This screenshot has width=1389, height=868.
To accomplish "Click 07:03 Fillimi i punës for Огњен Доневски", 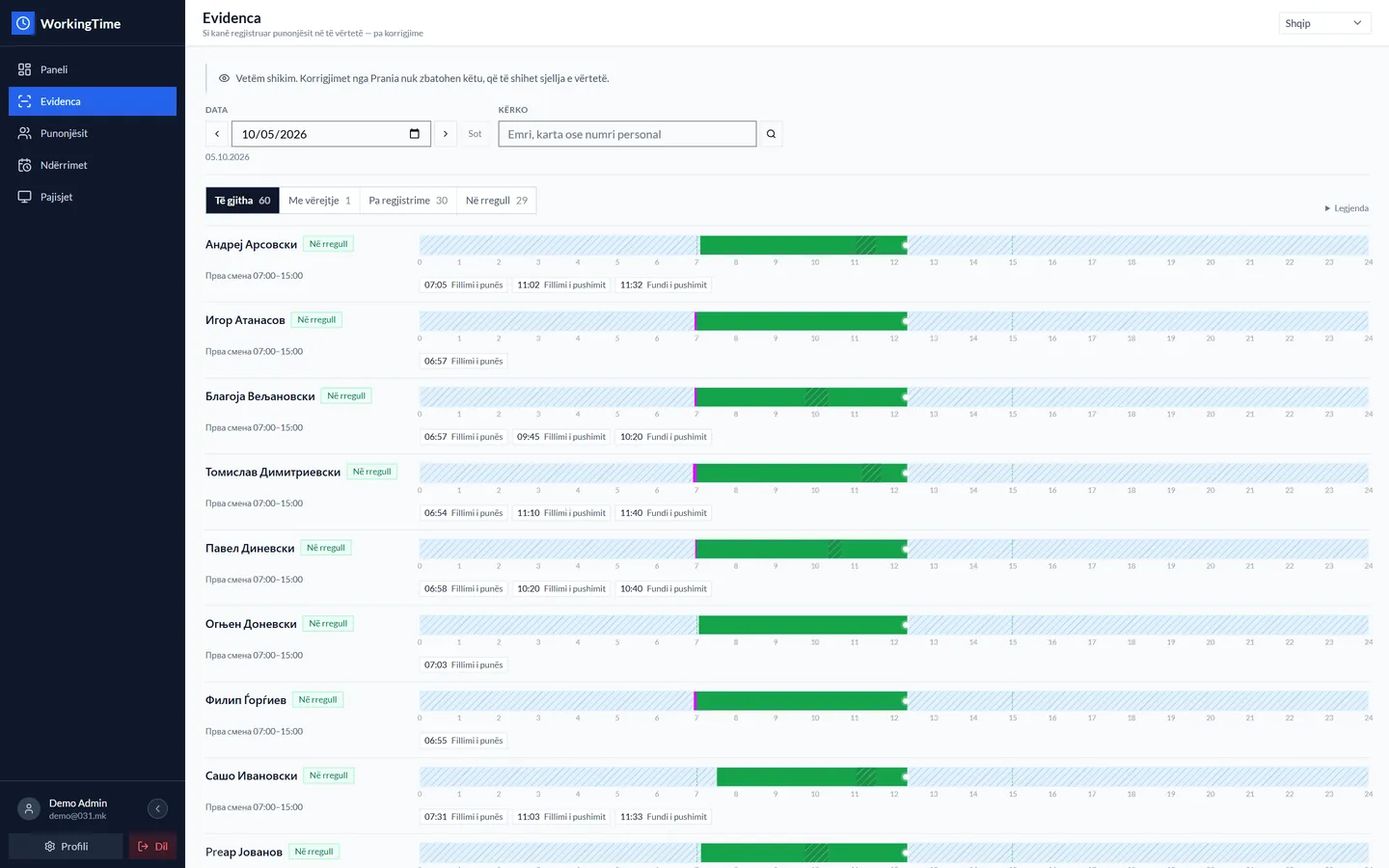I will click(x=463, y=665).
